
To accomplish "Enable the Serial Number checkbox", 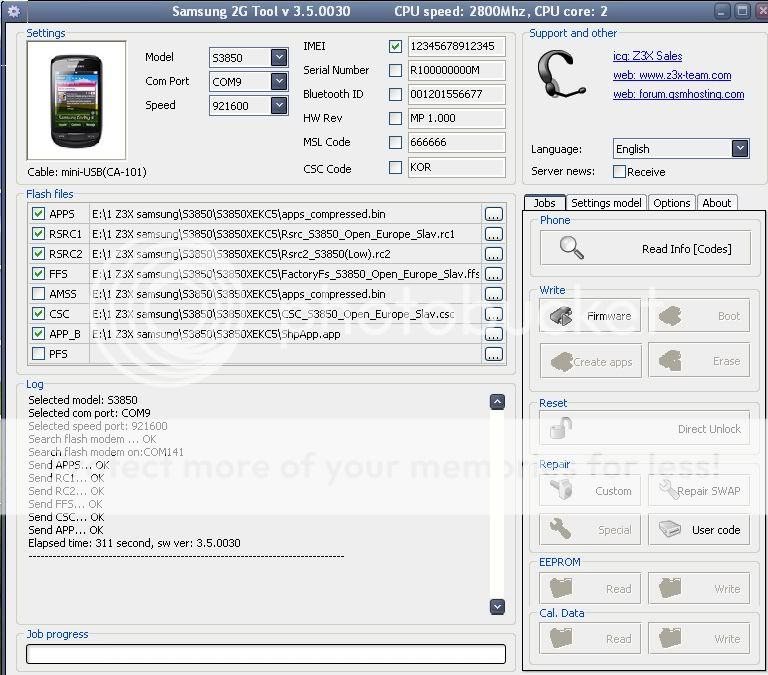I will [x=395, y=71].
